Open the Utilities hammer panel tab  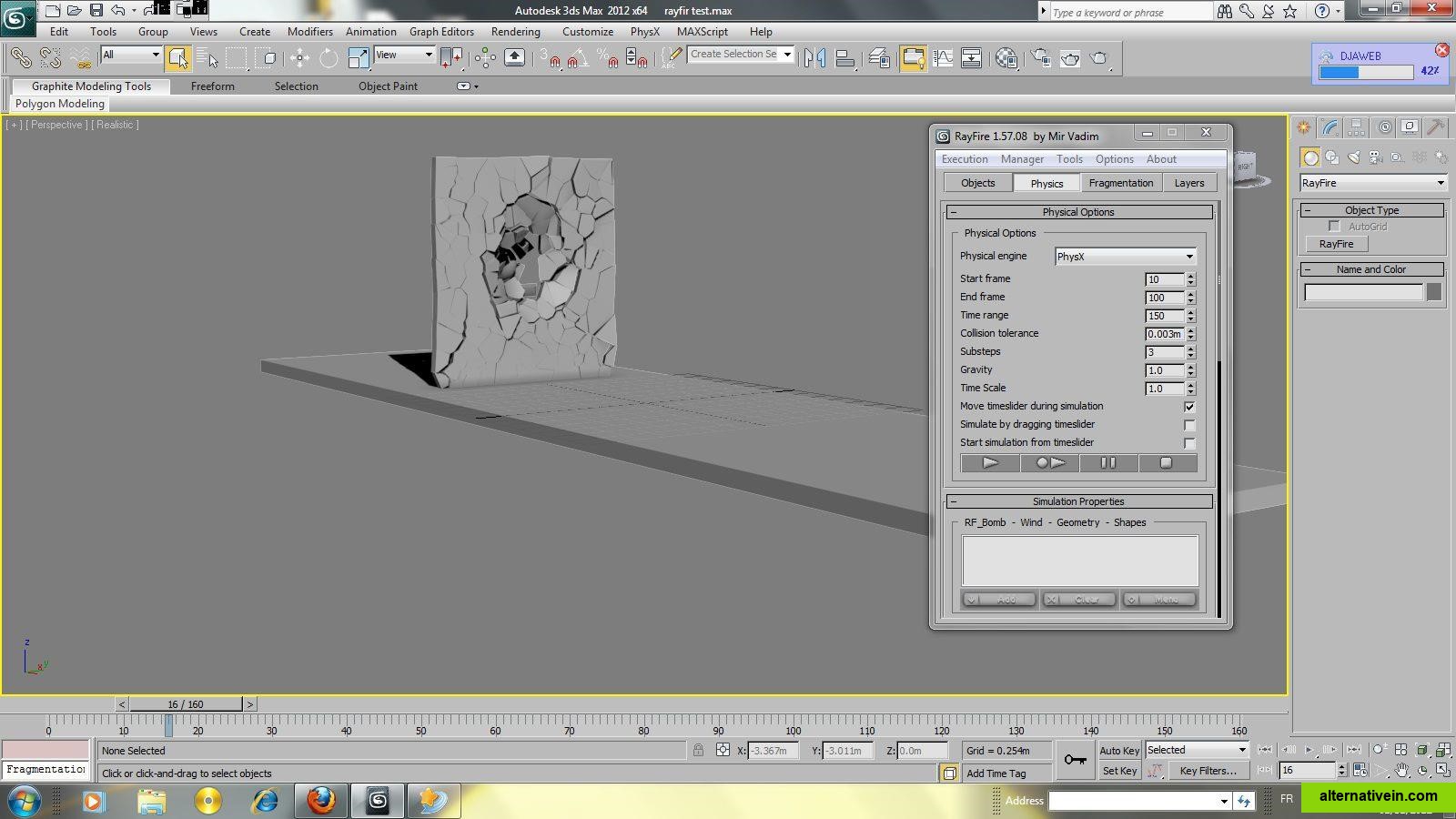point(1435,127)
